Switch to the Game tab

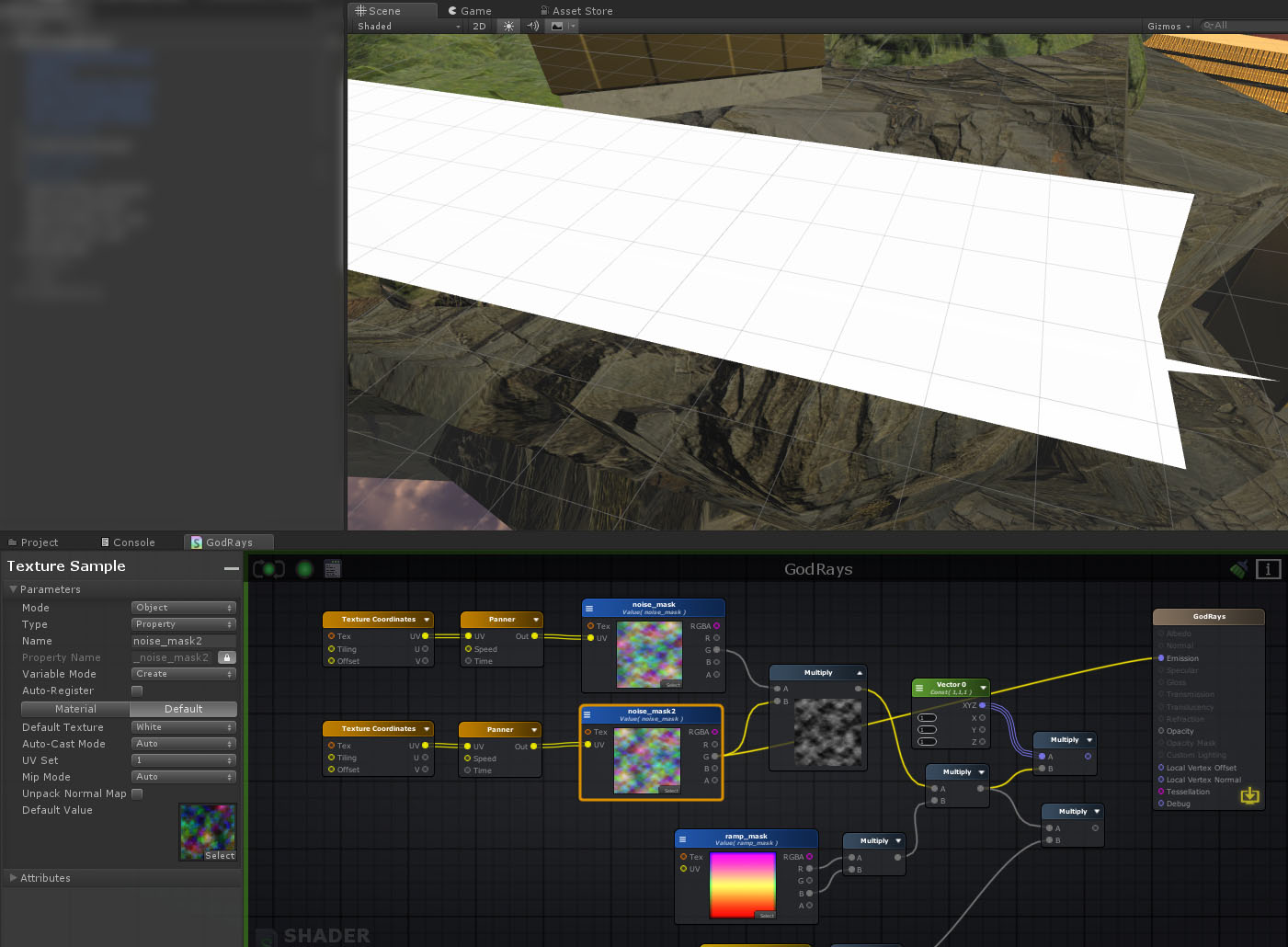pos(470,11)
